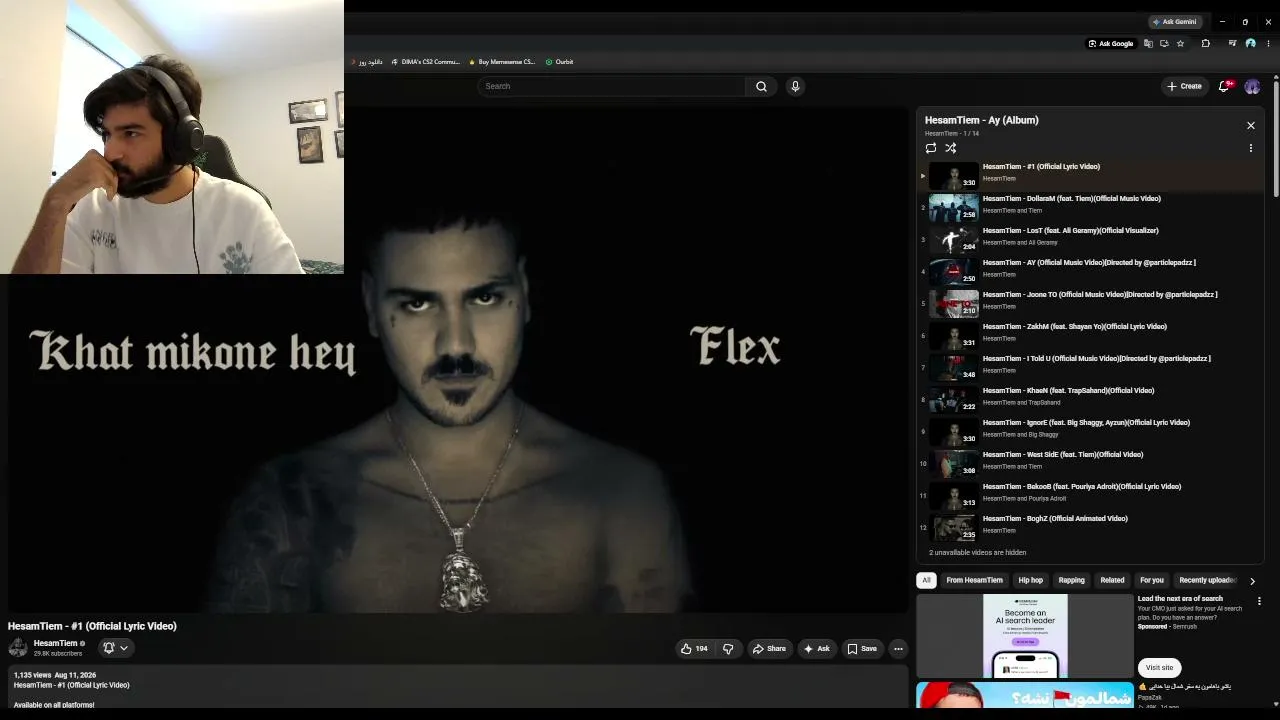Click the install app icon in address bar
1280x720 pixels.
(x=1164, y=44)
